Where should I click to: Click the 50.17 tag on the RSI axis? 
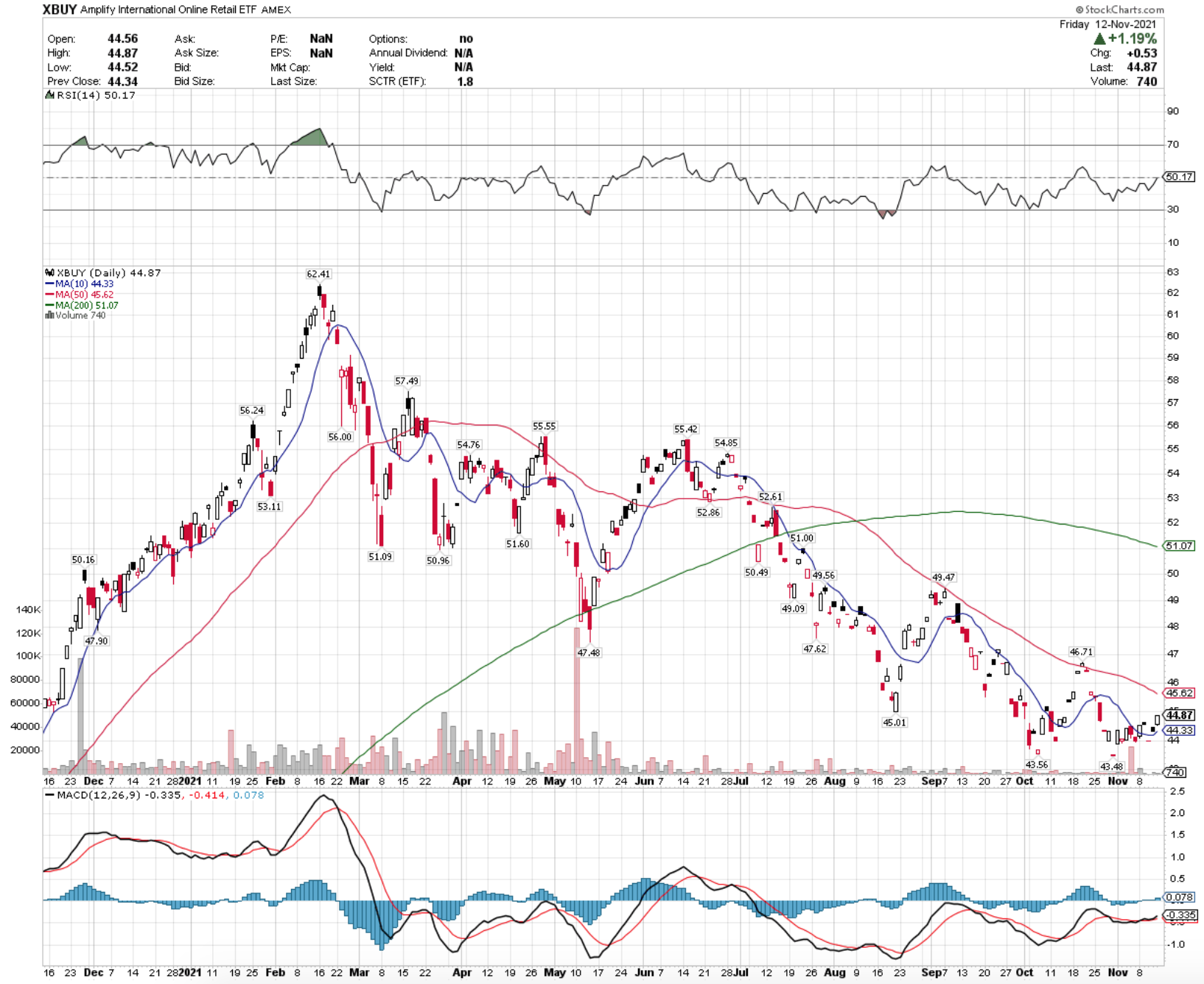[1179, 177]
